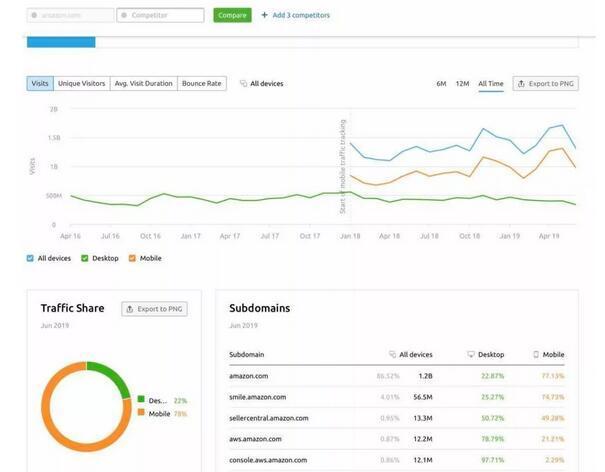Open the smile.amazon.com subdomain row
605x472 pixels.
click(258, 397)
